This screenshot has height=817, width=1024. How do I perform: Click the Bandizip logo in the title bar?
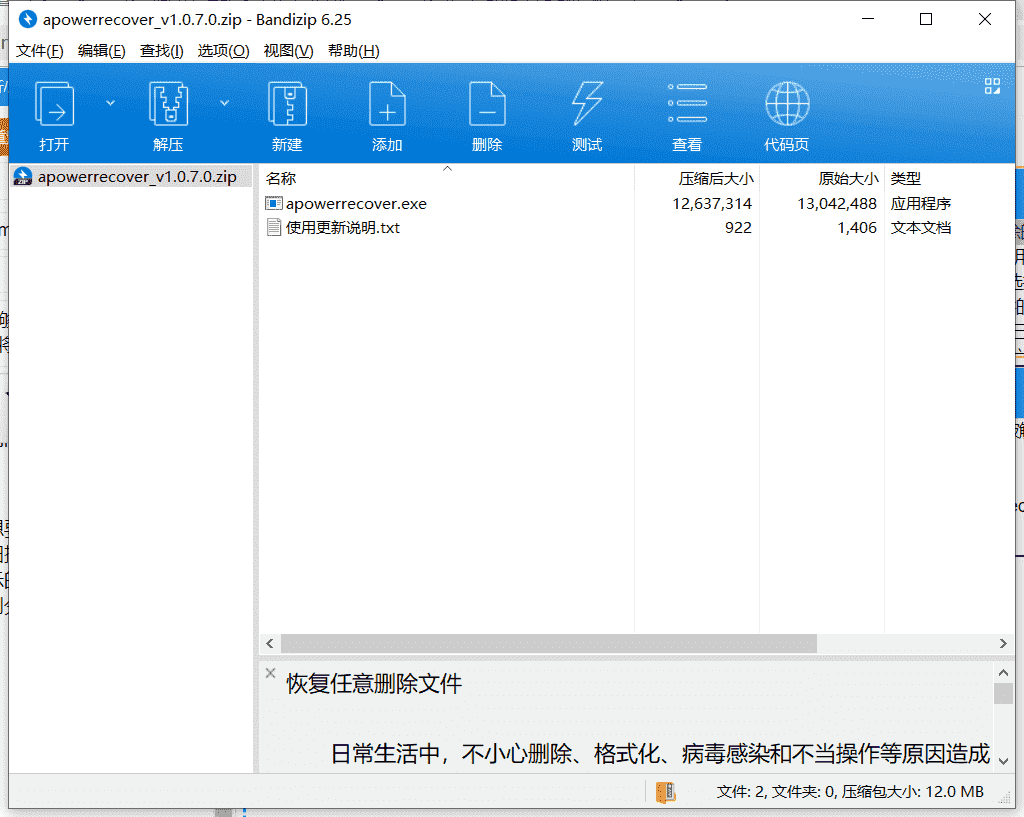27,20
